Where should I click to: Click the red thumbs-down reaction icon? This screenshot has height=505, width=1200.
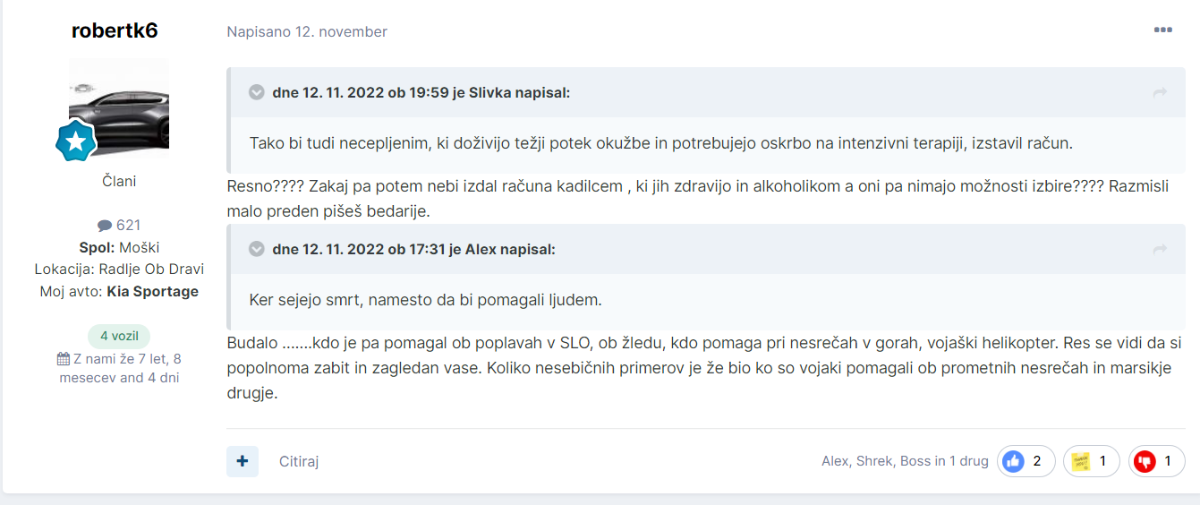coord(1146,461)
